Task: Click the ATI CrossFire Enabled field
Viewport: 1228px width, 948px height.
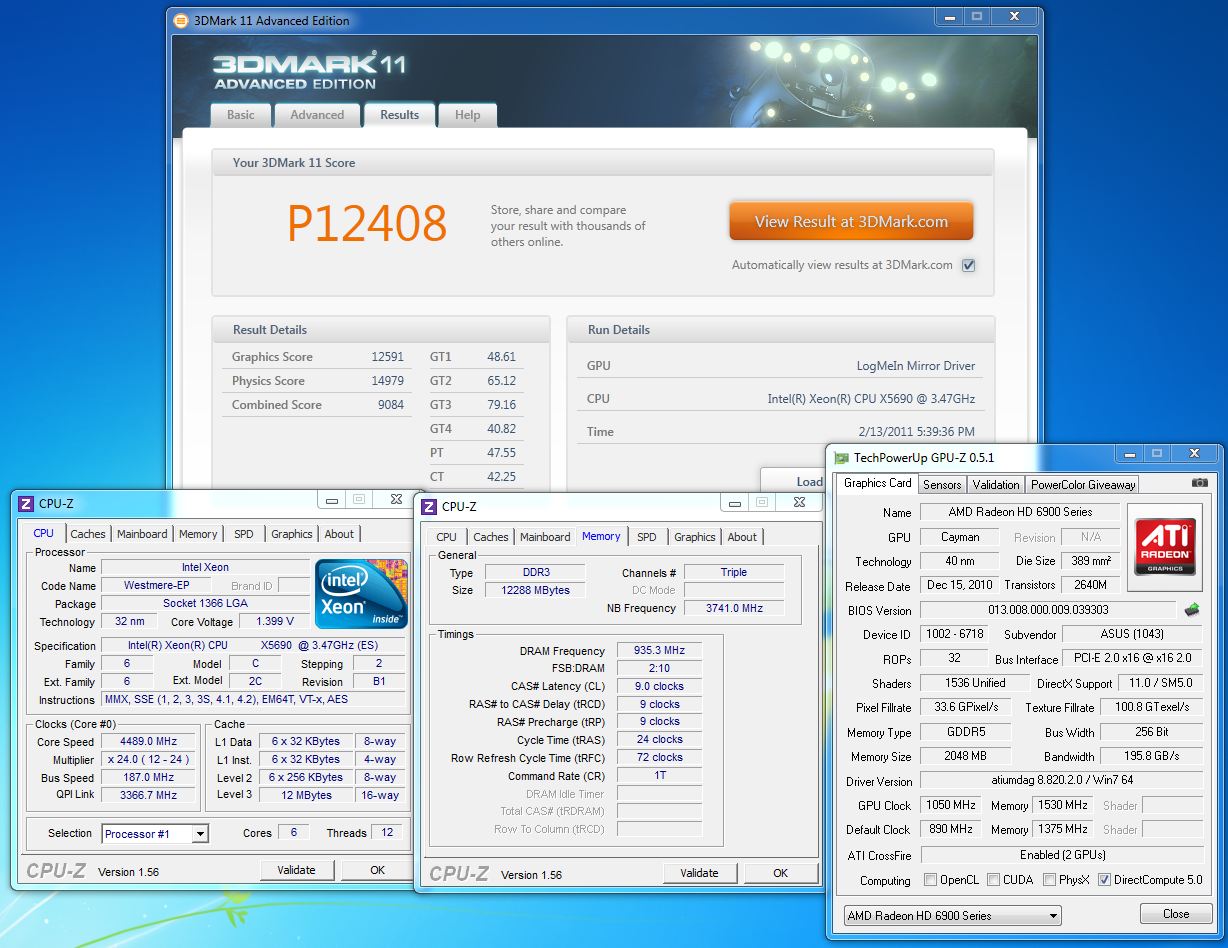Action: 1061,855
